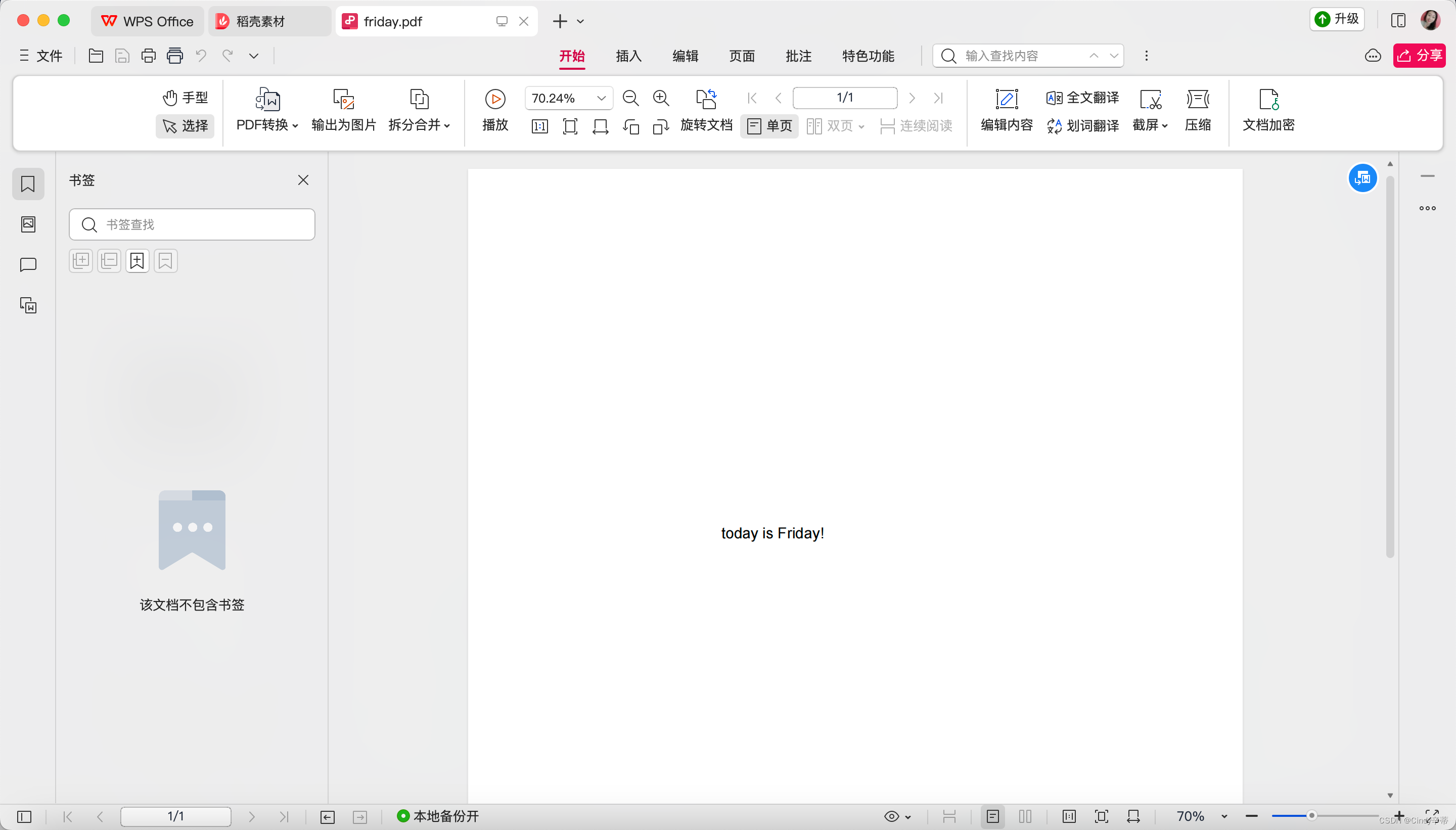Open the thumbnails panel in sidebar

pos(28,224)
